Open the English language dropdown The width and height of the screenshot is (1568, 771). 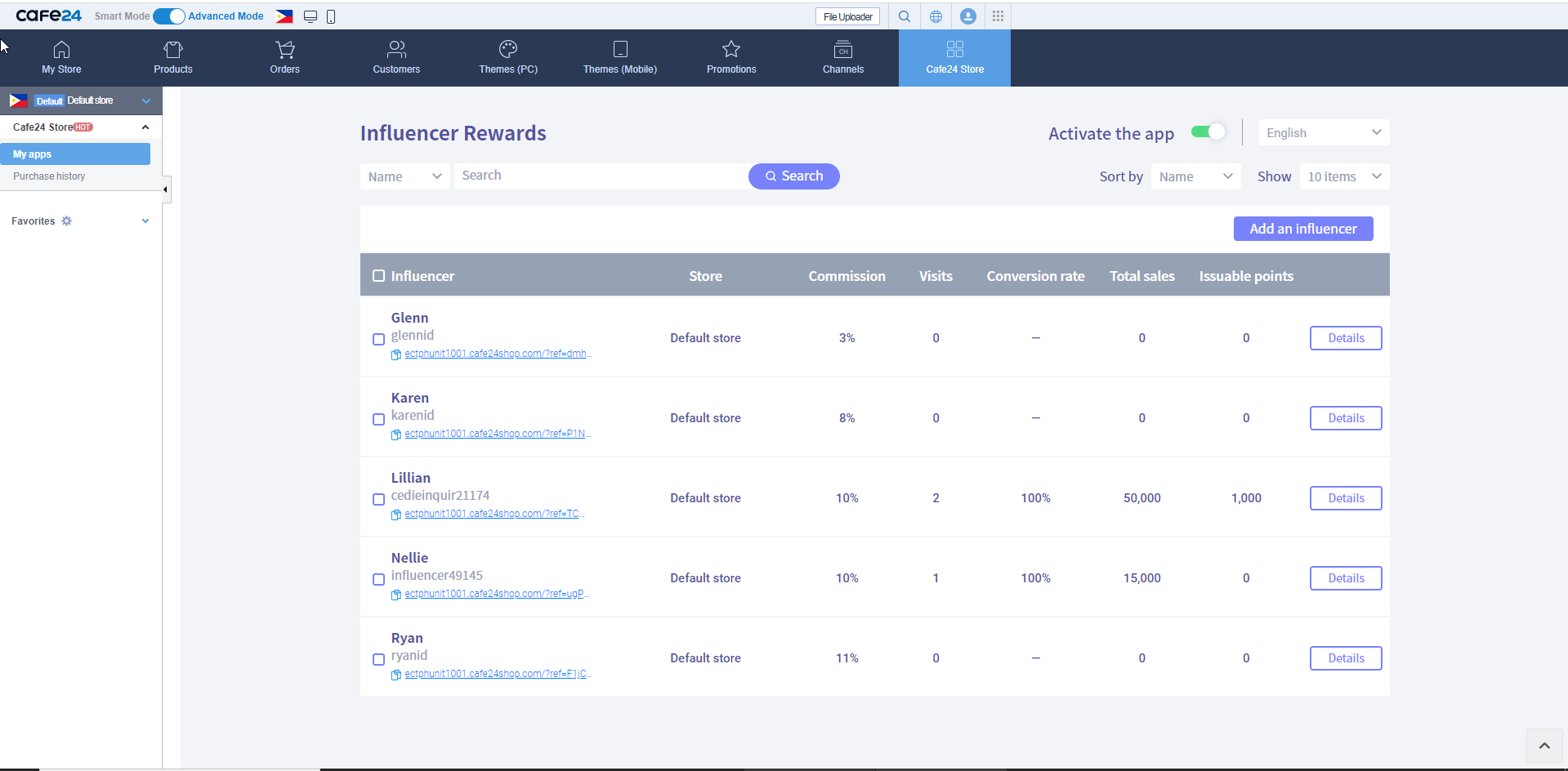pyautogui.click(x=1323, y=133)
